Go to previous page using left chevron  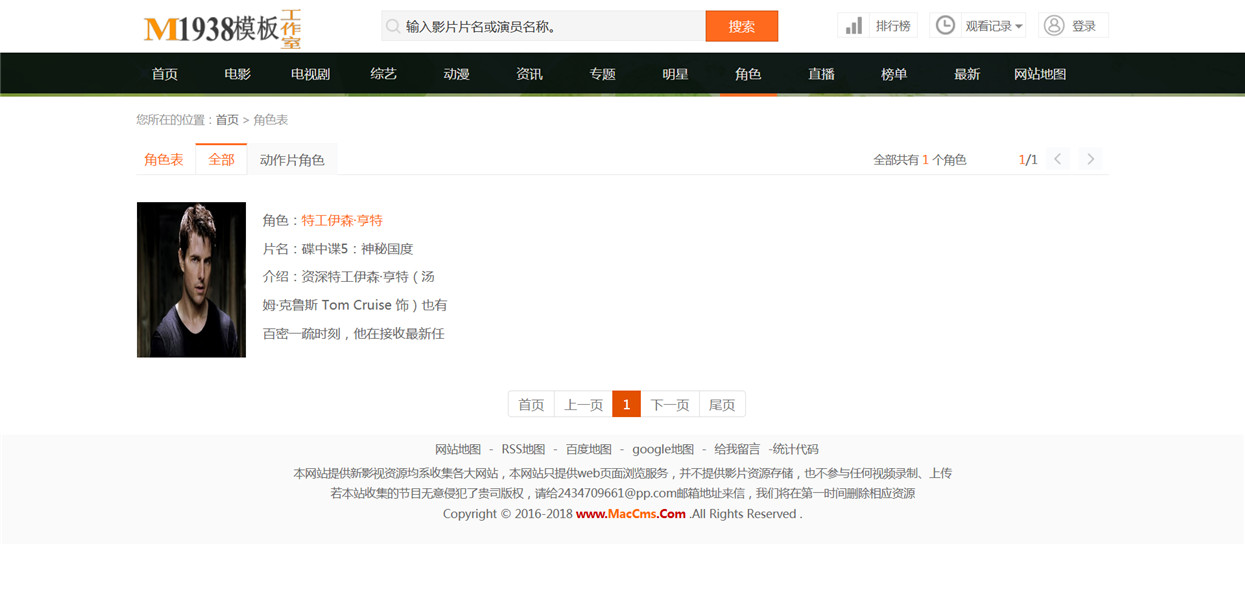coord(1058,159)
